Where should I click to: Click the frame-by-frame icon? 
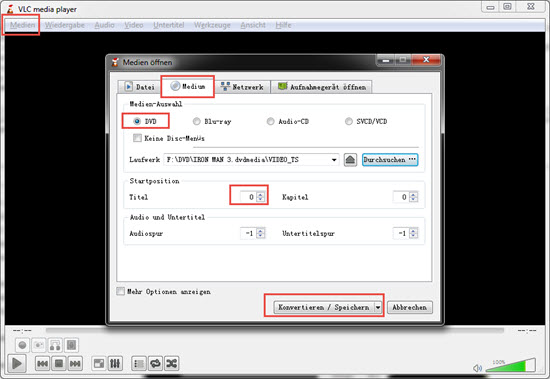pos(72,345)
